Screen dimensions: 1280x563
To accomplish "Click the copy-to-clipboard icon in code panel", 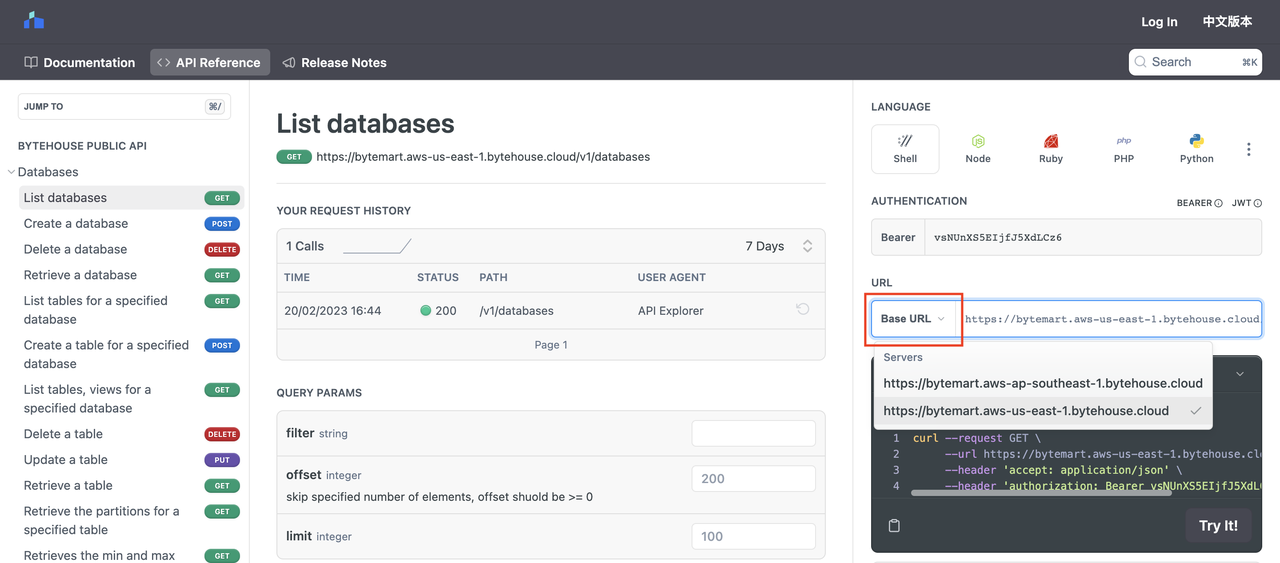I will (x=894, y=525).
